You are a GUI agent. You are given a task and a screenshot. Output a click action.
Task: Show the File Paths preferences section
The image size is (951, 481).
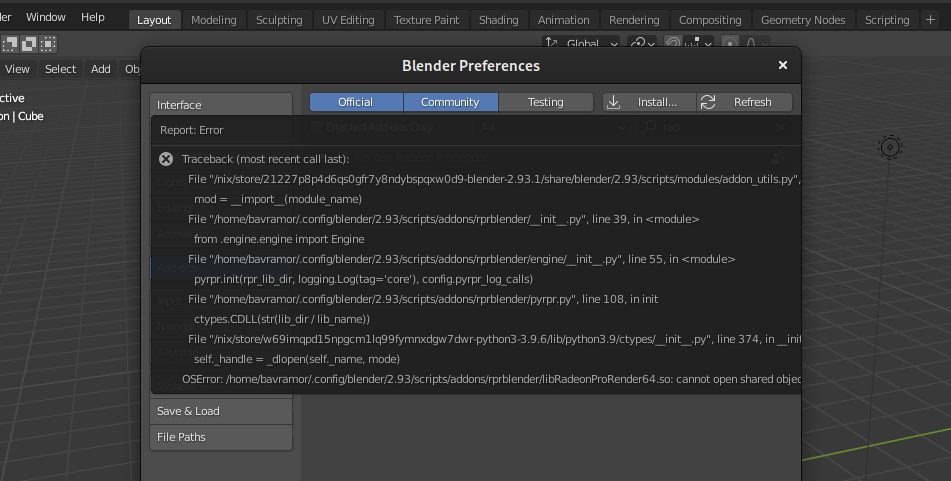tap(220, 437)
